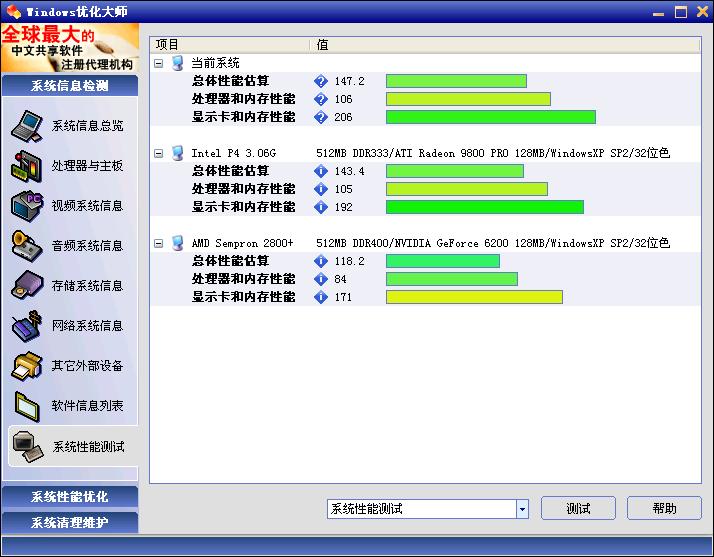Open 音频系统信息 menu label

[87, 246]
